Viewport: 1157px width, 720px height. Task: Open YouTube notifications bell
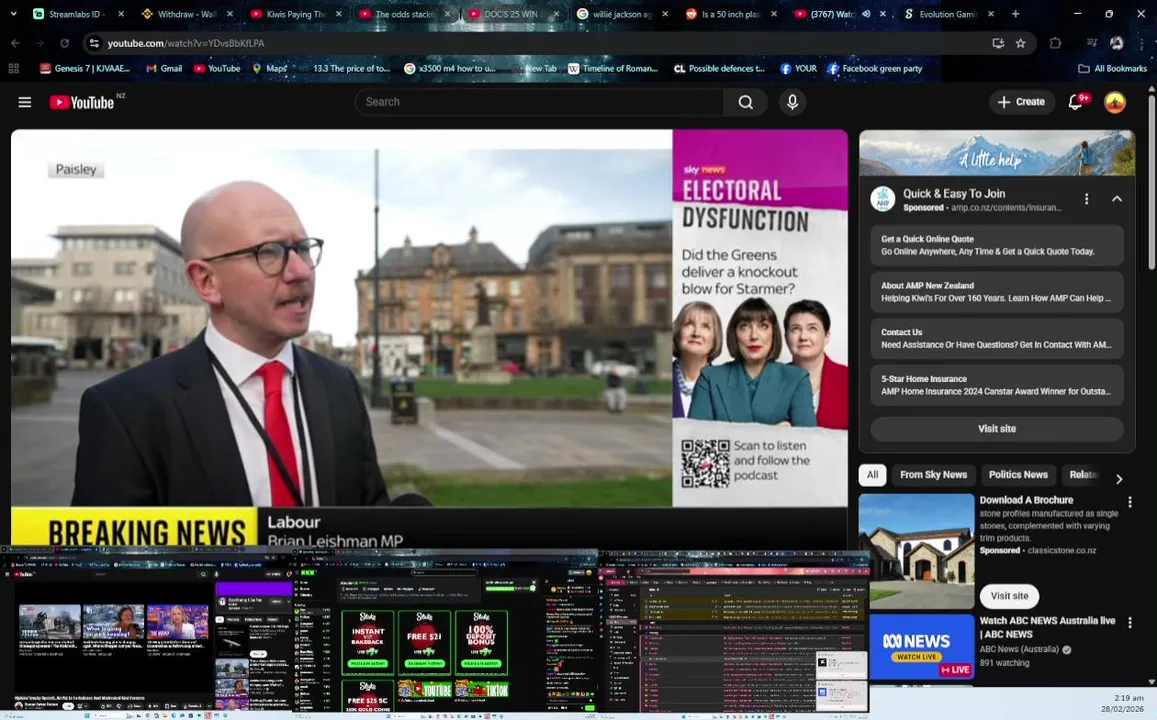pos(1076,102)
